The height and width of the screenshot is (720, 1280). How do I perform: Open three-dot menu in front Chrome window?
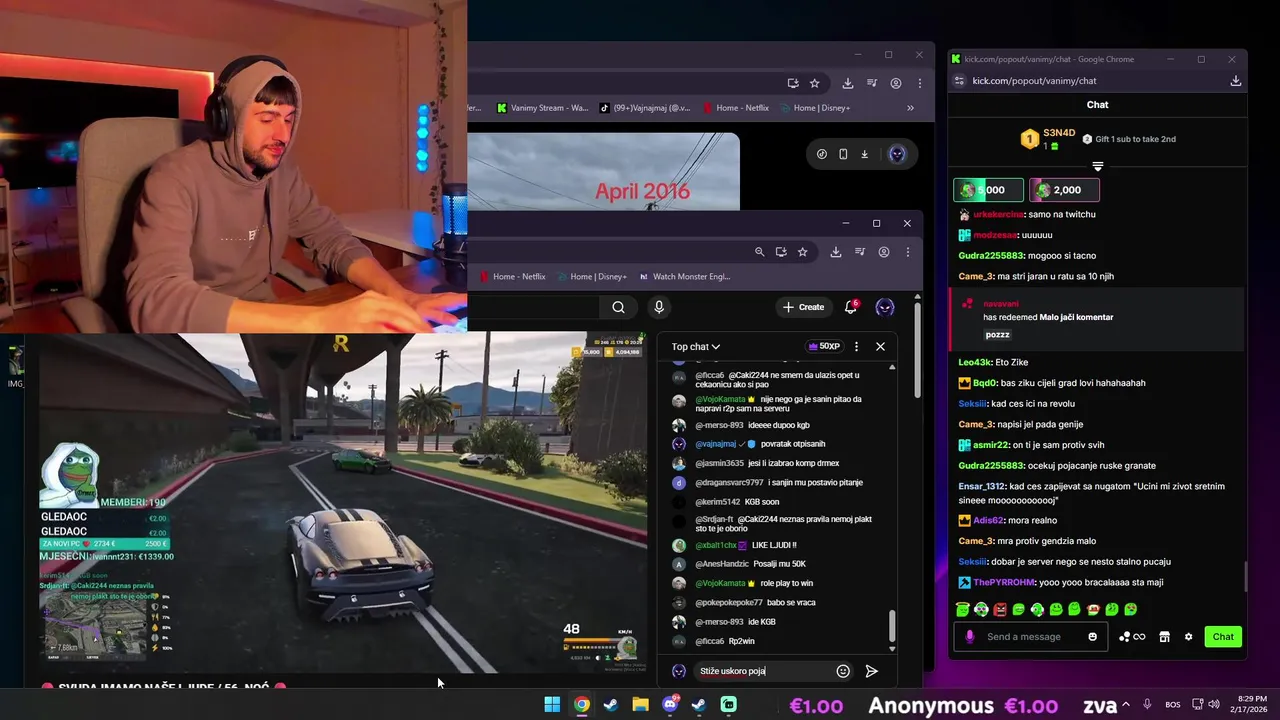click(908, 252)
